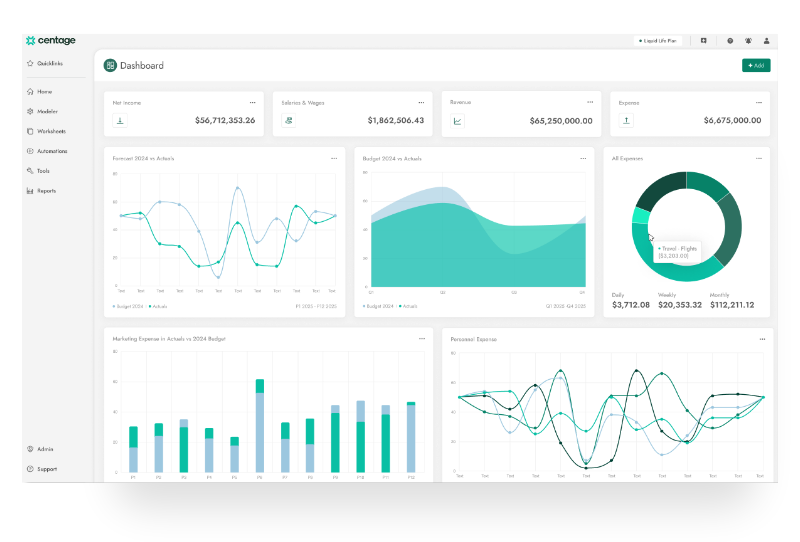Open the Liquid Life Plan selector
800x542 pixels.
click(x=658, y=41)
